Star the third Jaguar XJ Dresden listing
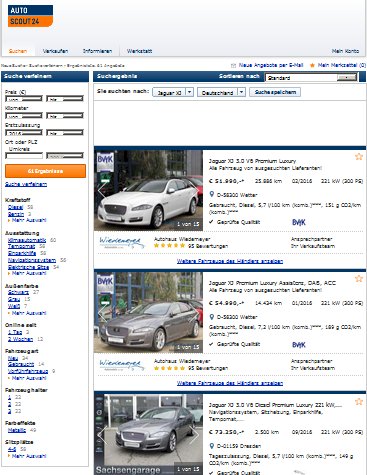Viewport: 367px width, 475px height. coord(359,401)
